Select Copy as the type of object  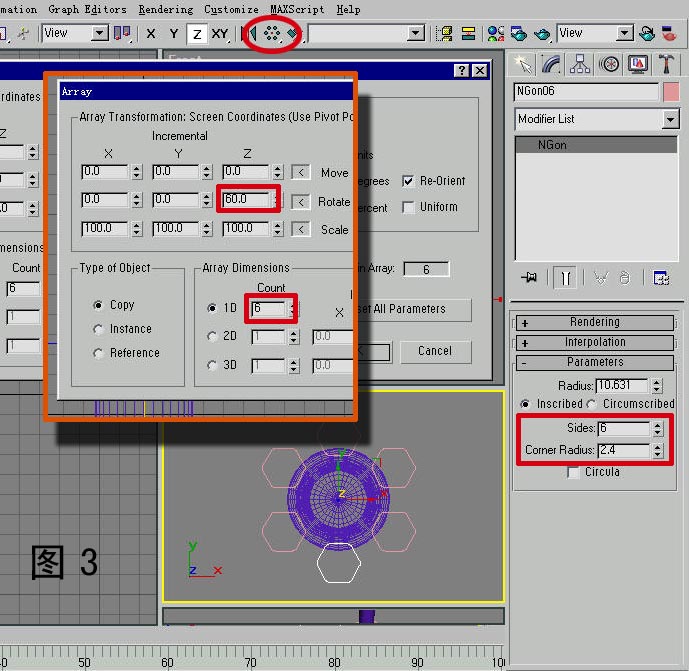(x=98, y=305)
